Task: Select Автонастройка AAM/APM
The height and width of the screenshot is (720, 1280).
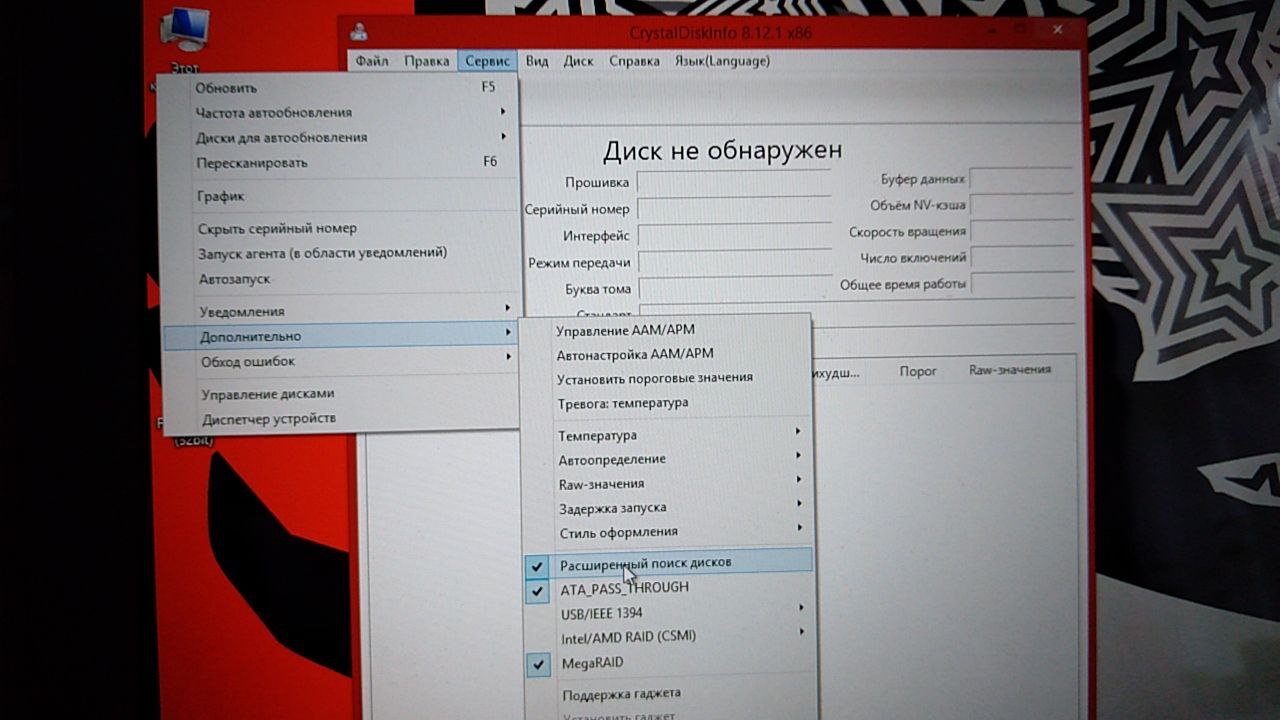Action: (667, 354)
